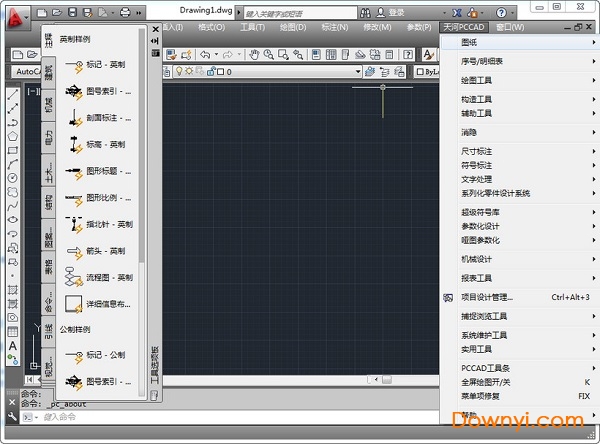Select the Table tool in draw toolbar
The image size is (600, 444).
tap(13, 331)
